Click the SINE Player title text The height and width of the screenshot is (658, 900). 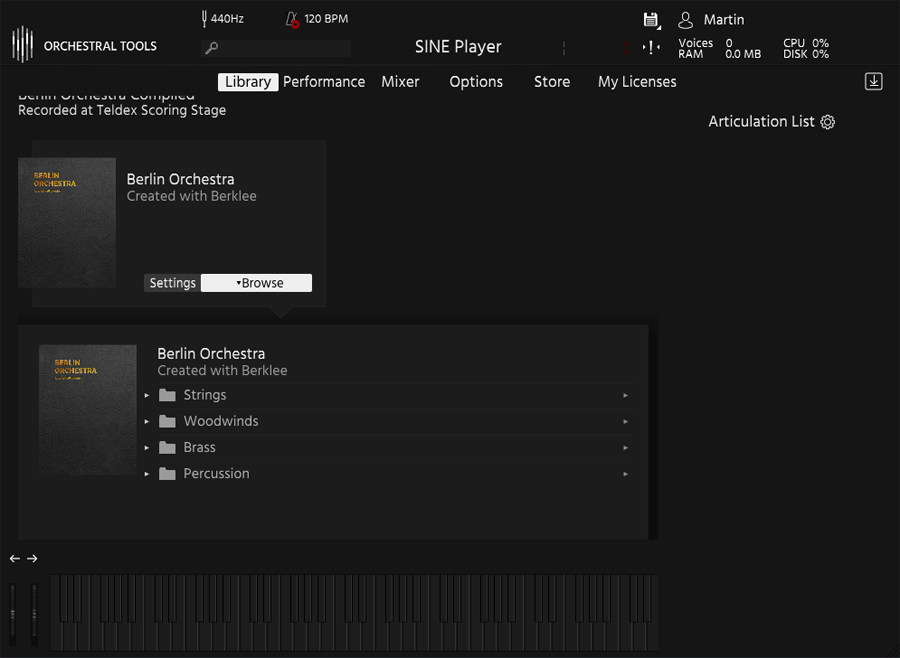coord(458,47)
